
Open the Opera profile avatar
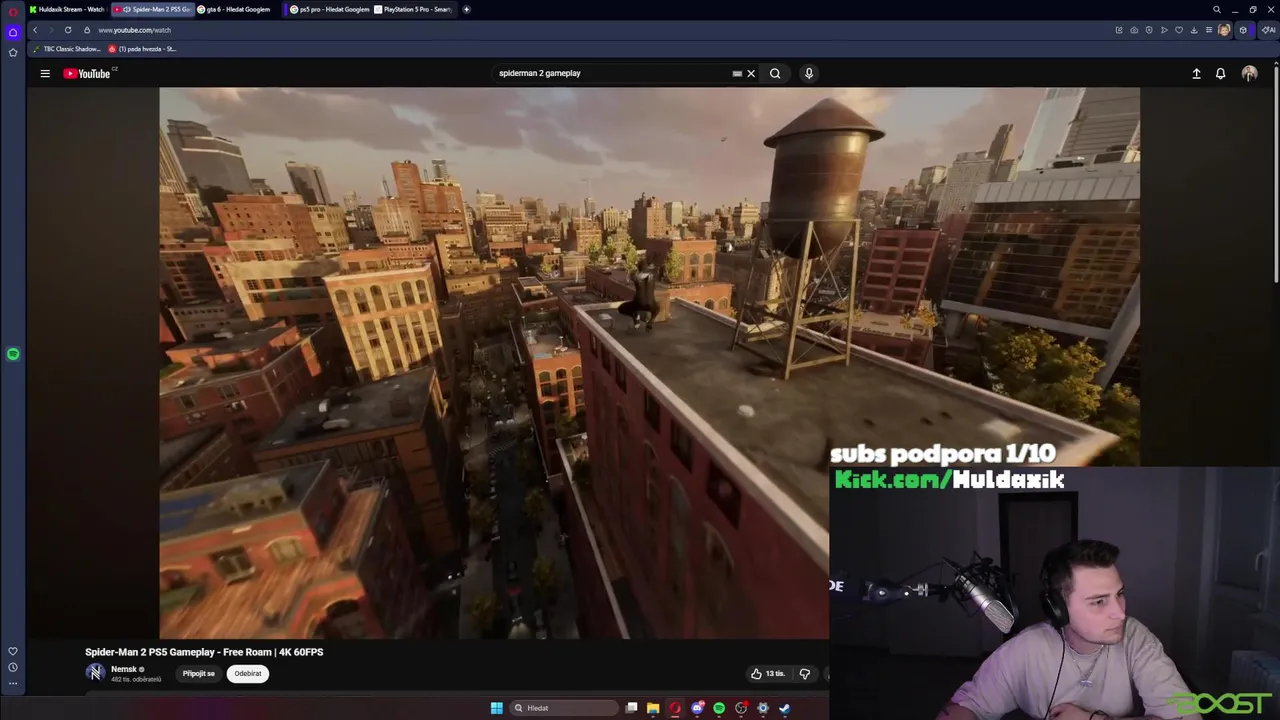(1224, 30)
